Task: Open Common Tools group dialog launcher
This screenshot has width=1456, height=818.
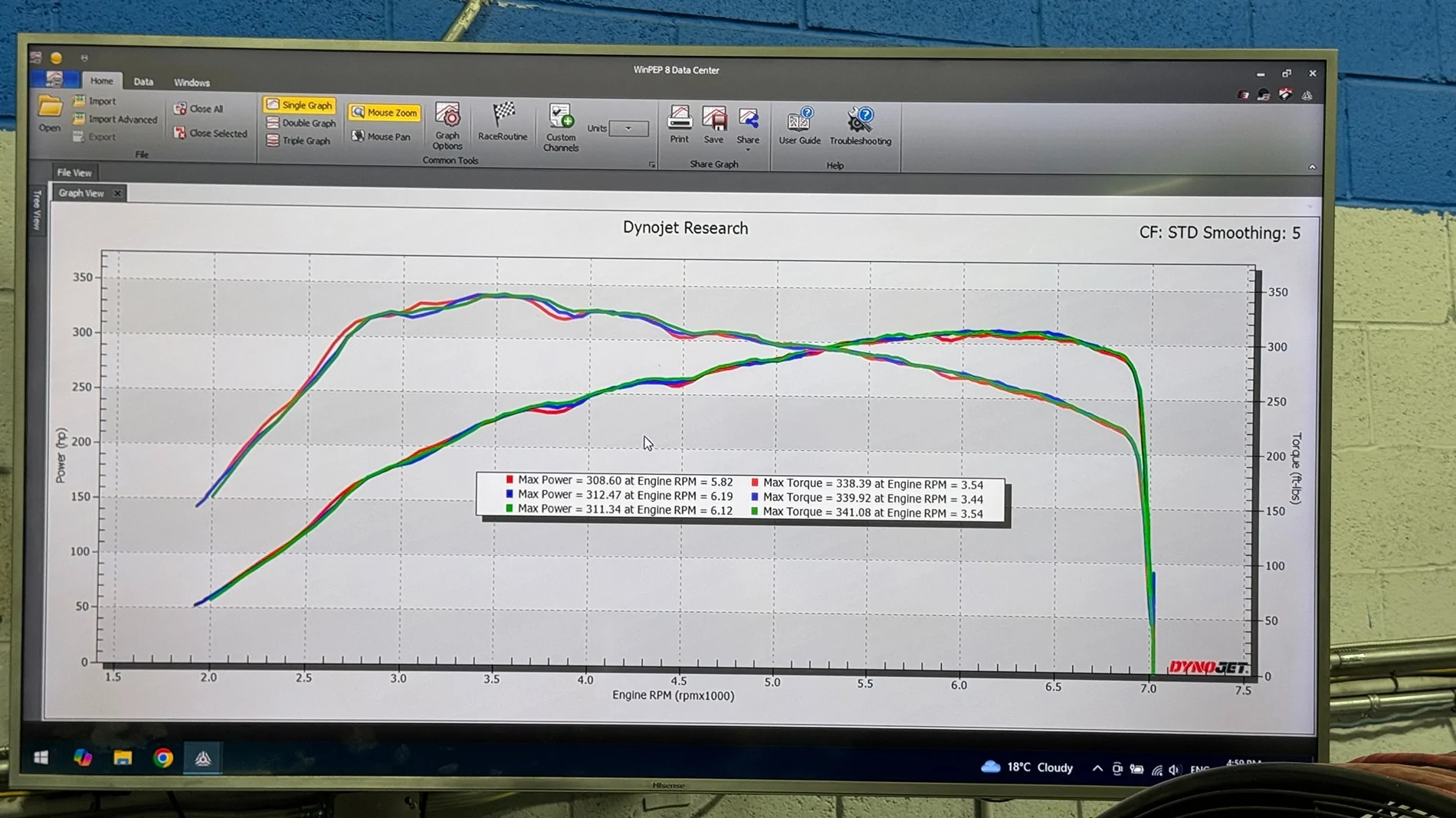Action: (652, 165)
